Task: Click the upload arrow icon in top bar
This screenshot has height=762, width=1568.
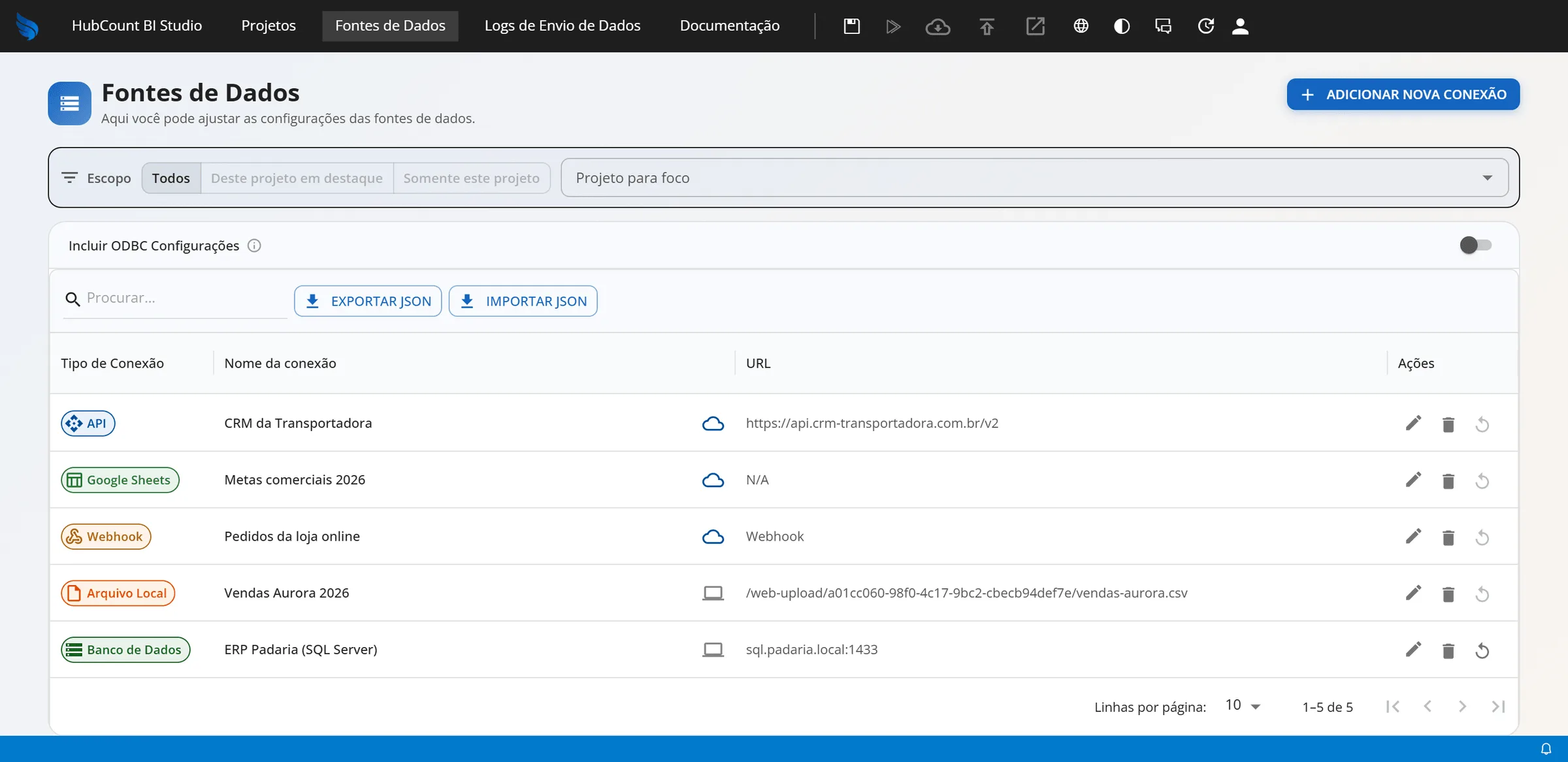Action: point(987,26)
